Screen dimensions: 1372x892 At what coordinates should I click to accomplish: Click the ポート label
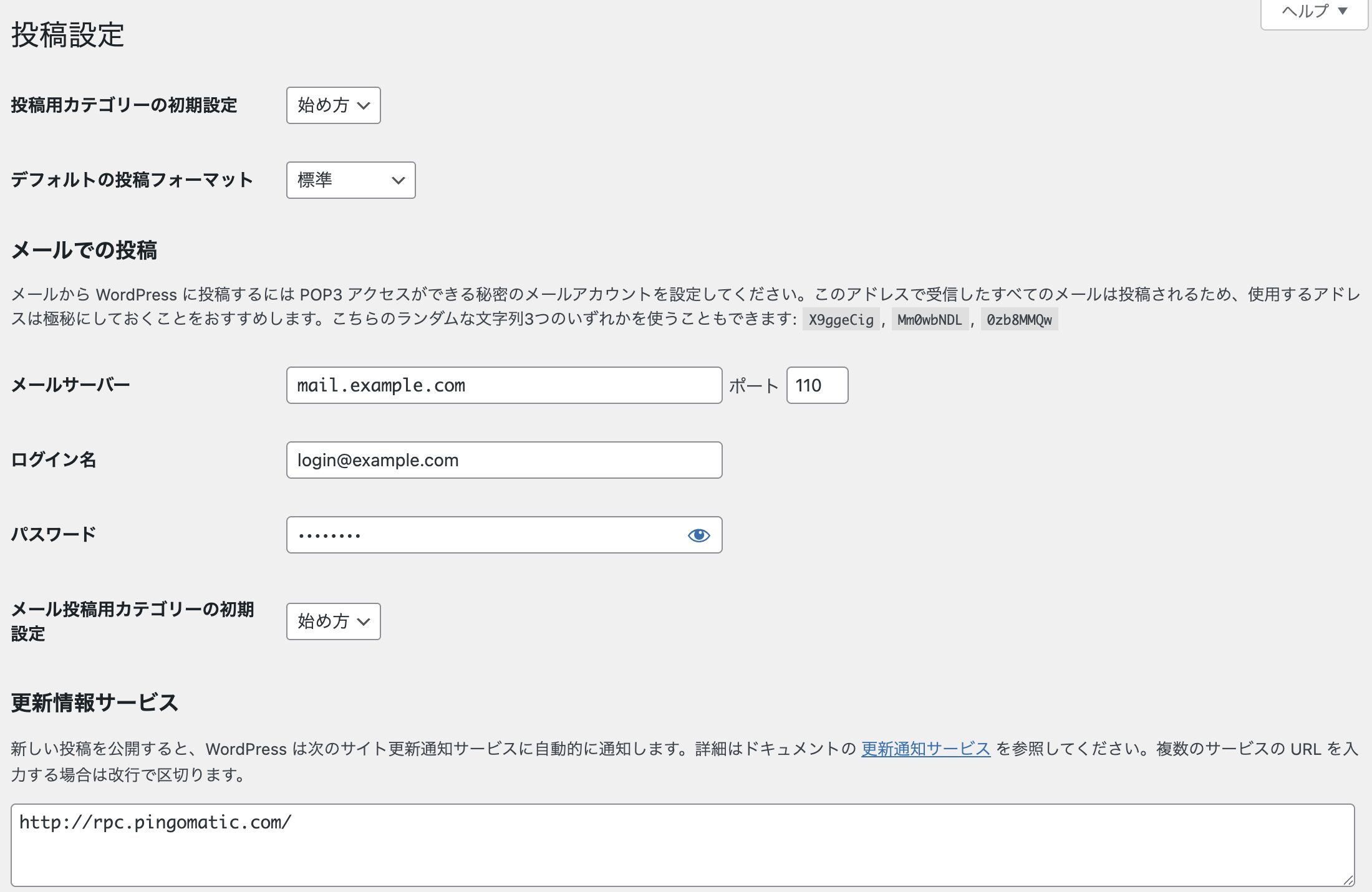click(x=754, y=386)
